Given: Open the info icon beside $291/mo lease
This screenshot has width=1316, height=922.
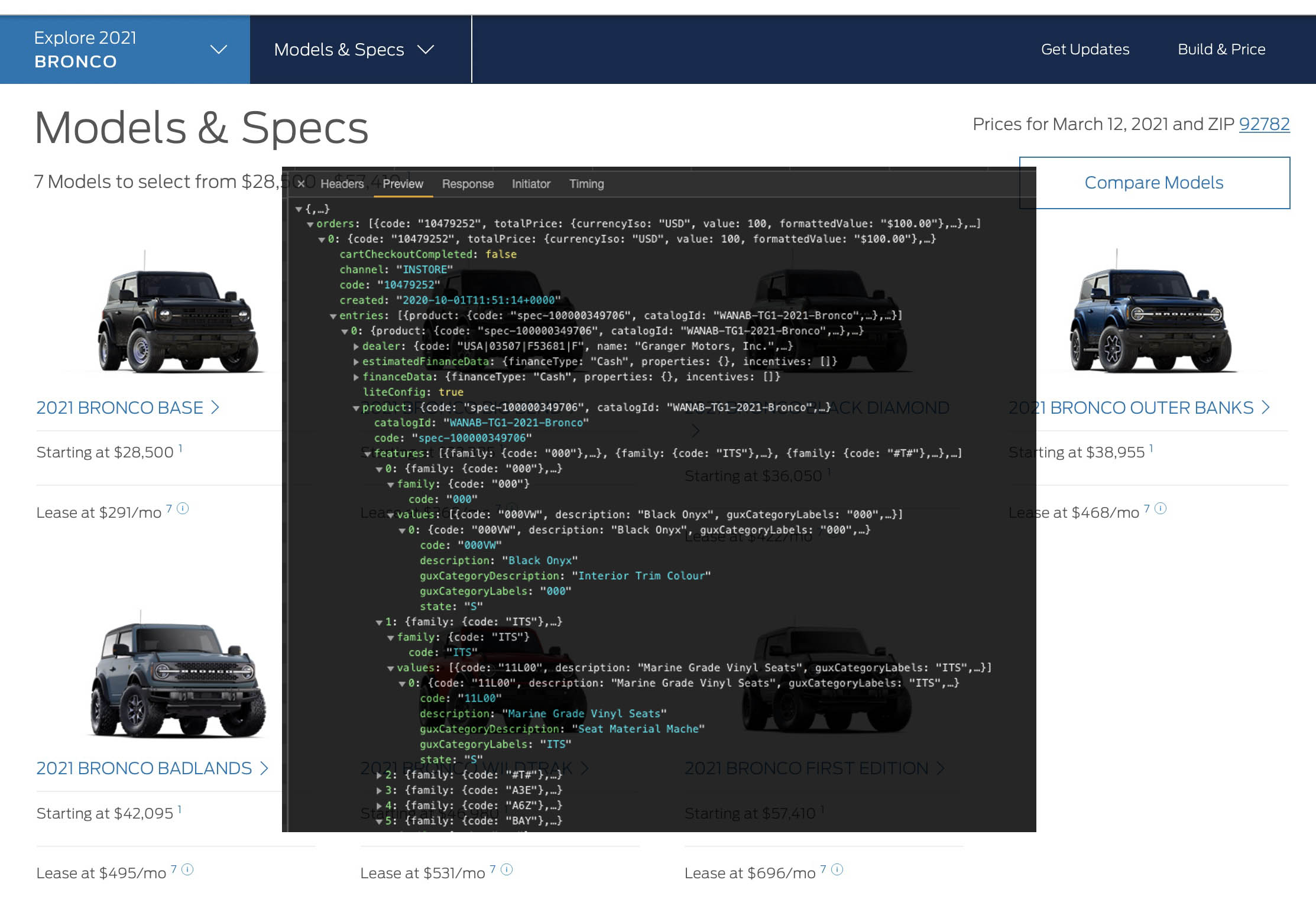Looking at the screenshot, I should (183, 509).
